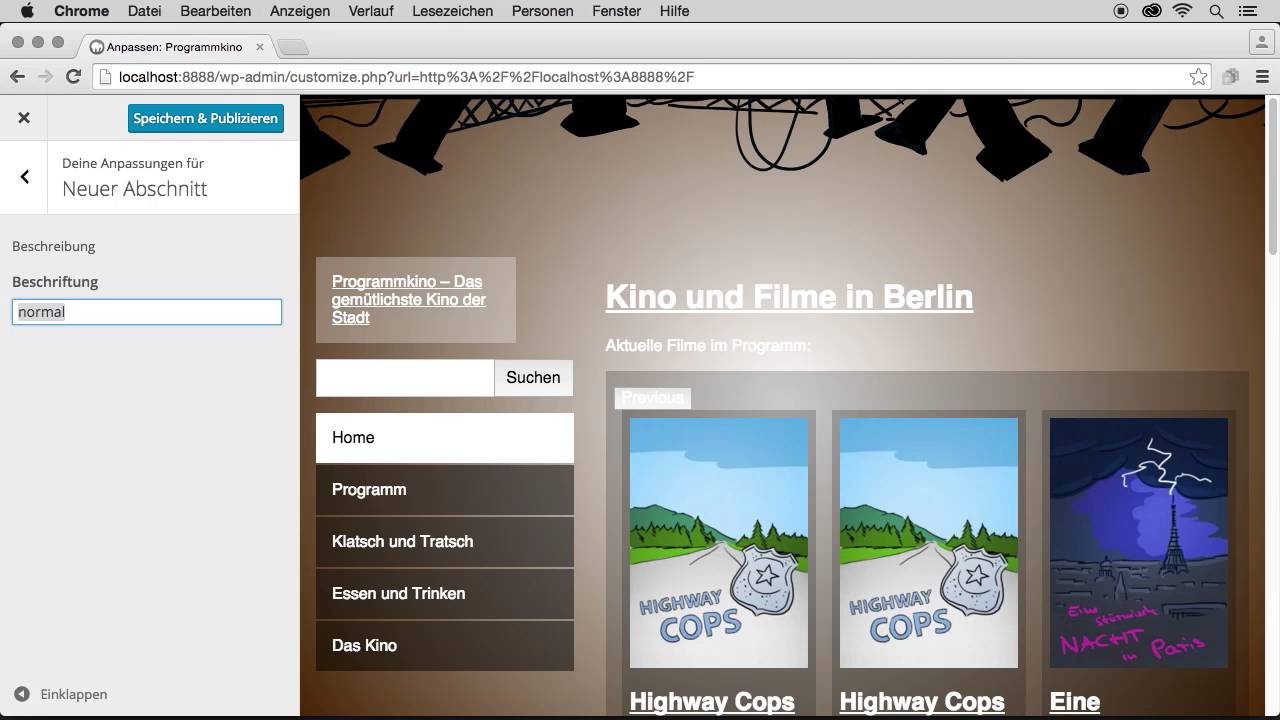Screen dimensions: 1280x720
Task: Click the screen recording status icon
Action: pyautogui.click(x=1120, y=11)
